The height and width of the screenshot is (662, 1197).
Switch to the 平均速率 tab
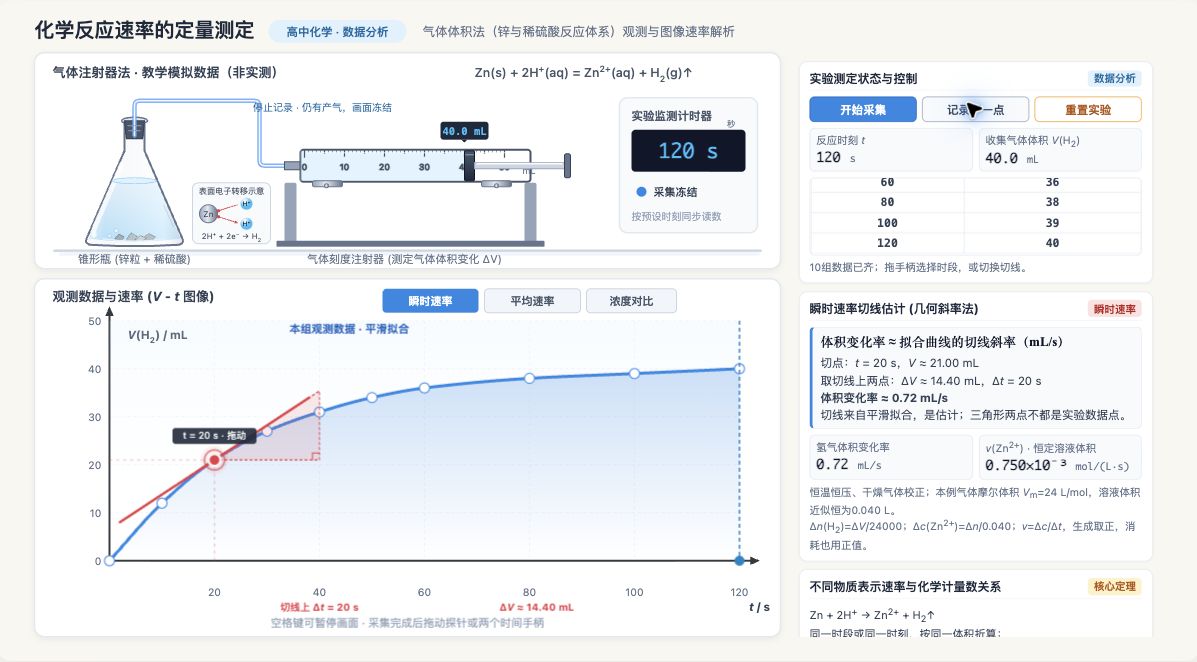(532, 301)
